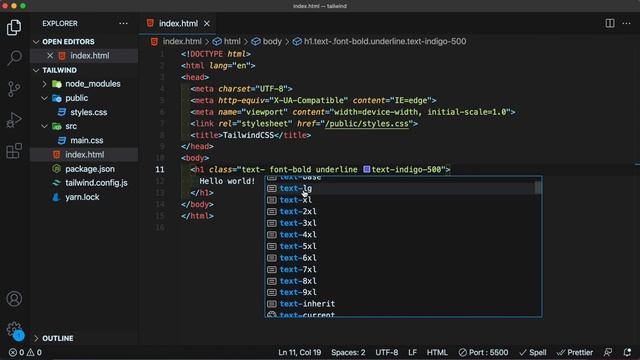The height and width of the screenshot is (360, 640).
Task: Click the body breadcrumb item
Action: pyautogui.click(x=272, y=41)
